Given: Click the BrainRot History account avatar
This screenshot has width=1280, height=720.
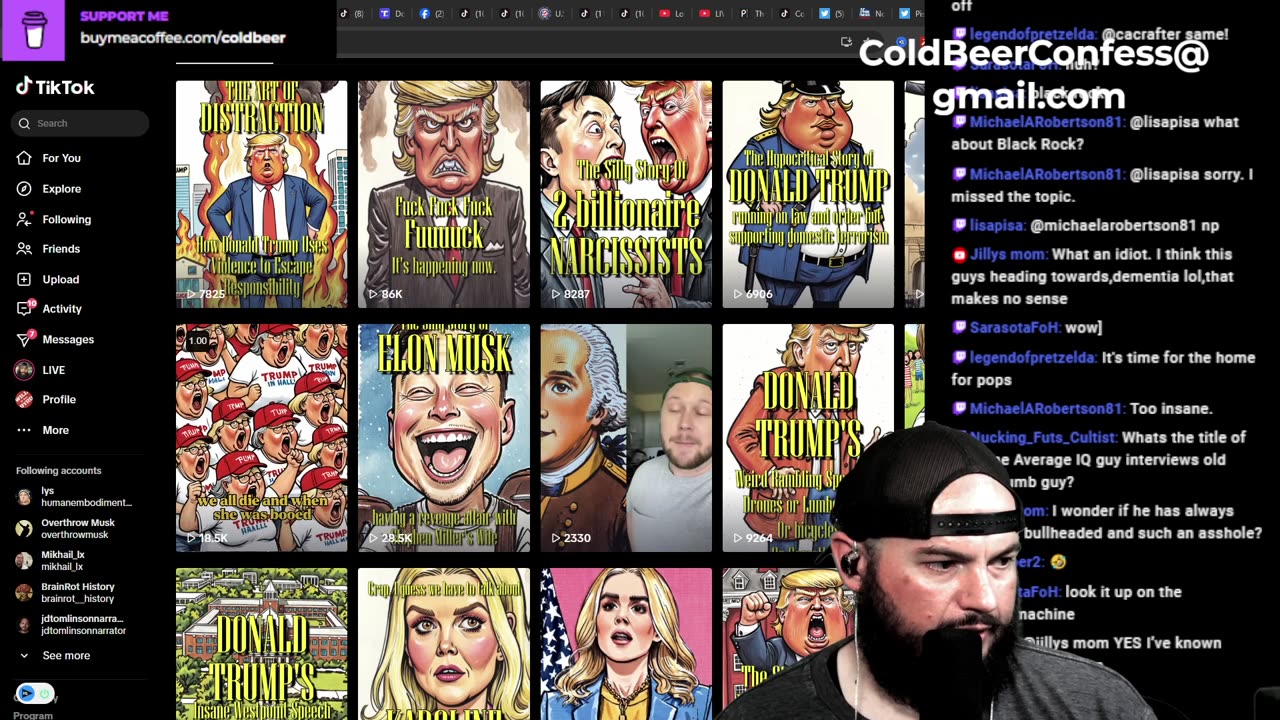Looking at the screenshot, I should tap(24, 593).
